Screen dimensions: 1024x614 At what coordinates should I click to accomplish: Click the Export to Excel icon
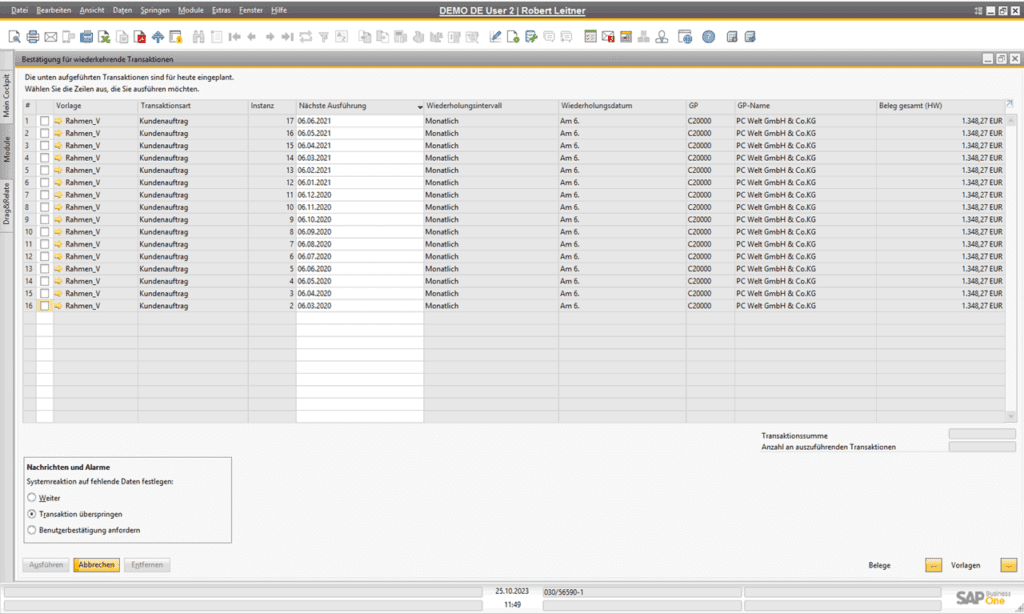104,37
